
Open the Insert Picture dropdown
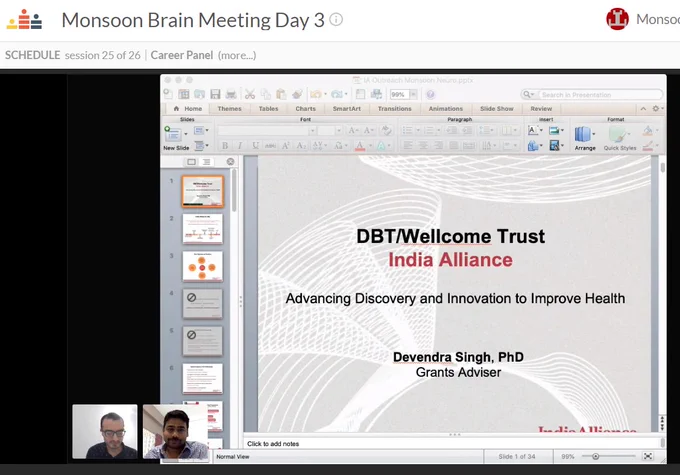pyautogui.click(x=556, y=130)
